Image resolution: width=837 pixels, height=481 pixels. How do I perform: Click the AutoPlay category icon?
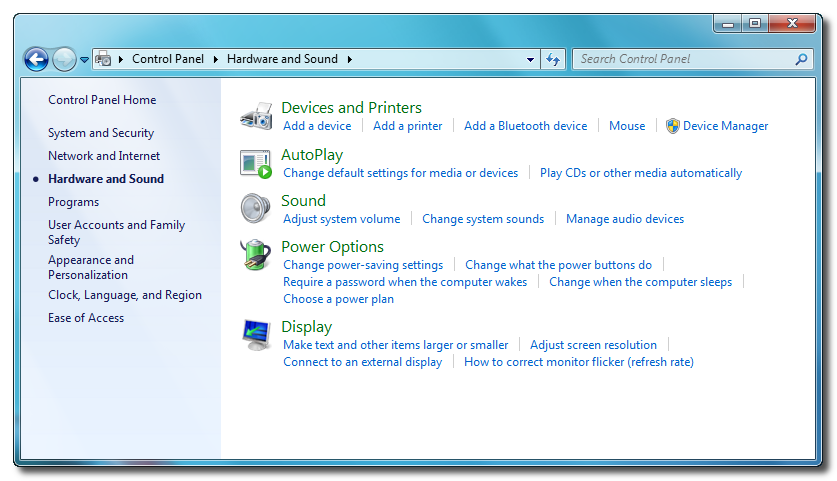click(256, 163)
